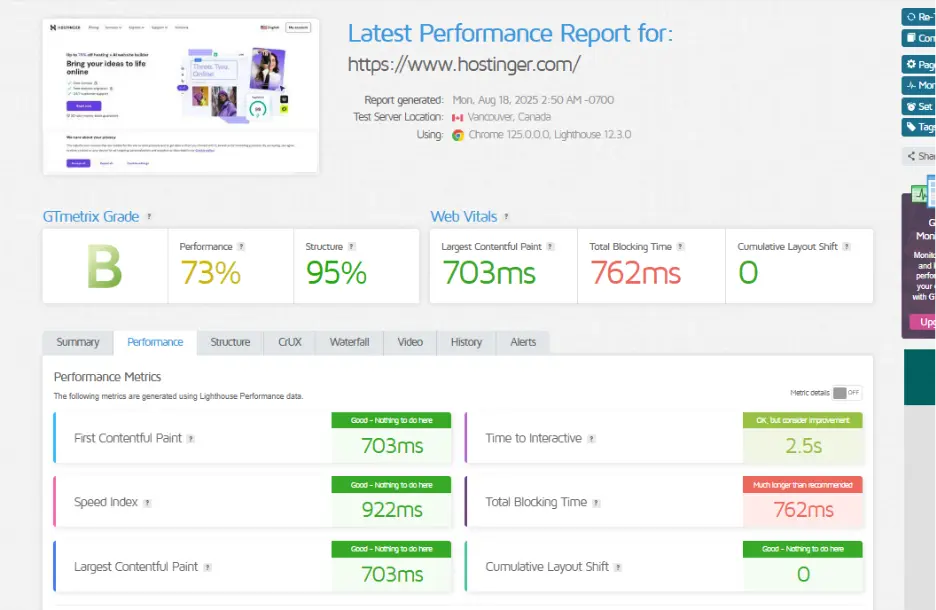Open the Structure tab
The height and width of the screenshot is (610, 936).
[x=230, y=342]
